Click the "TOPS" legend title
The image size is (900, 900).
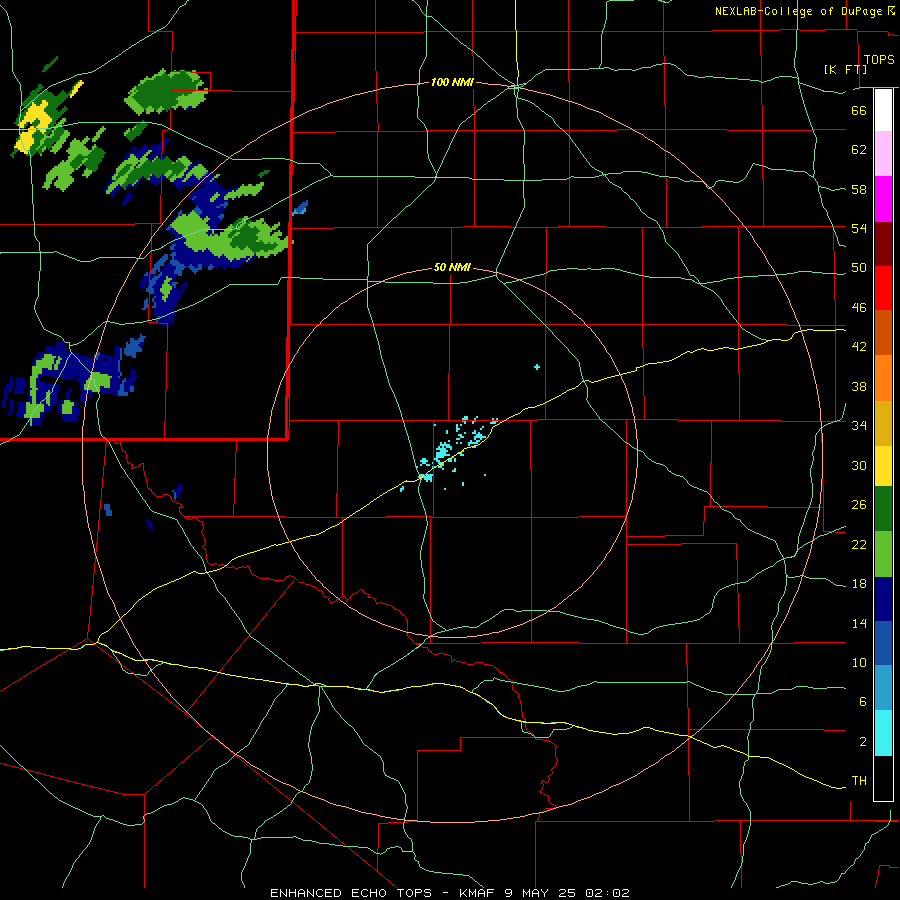(879, 60)
